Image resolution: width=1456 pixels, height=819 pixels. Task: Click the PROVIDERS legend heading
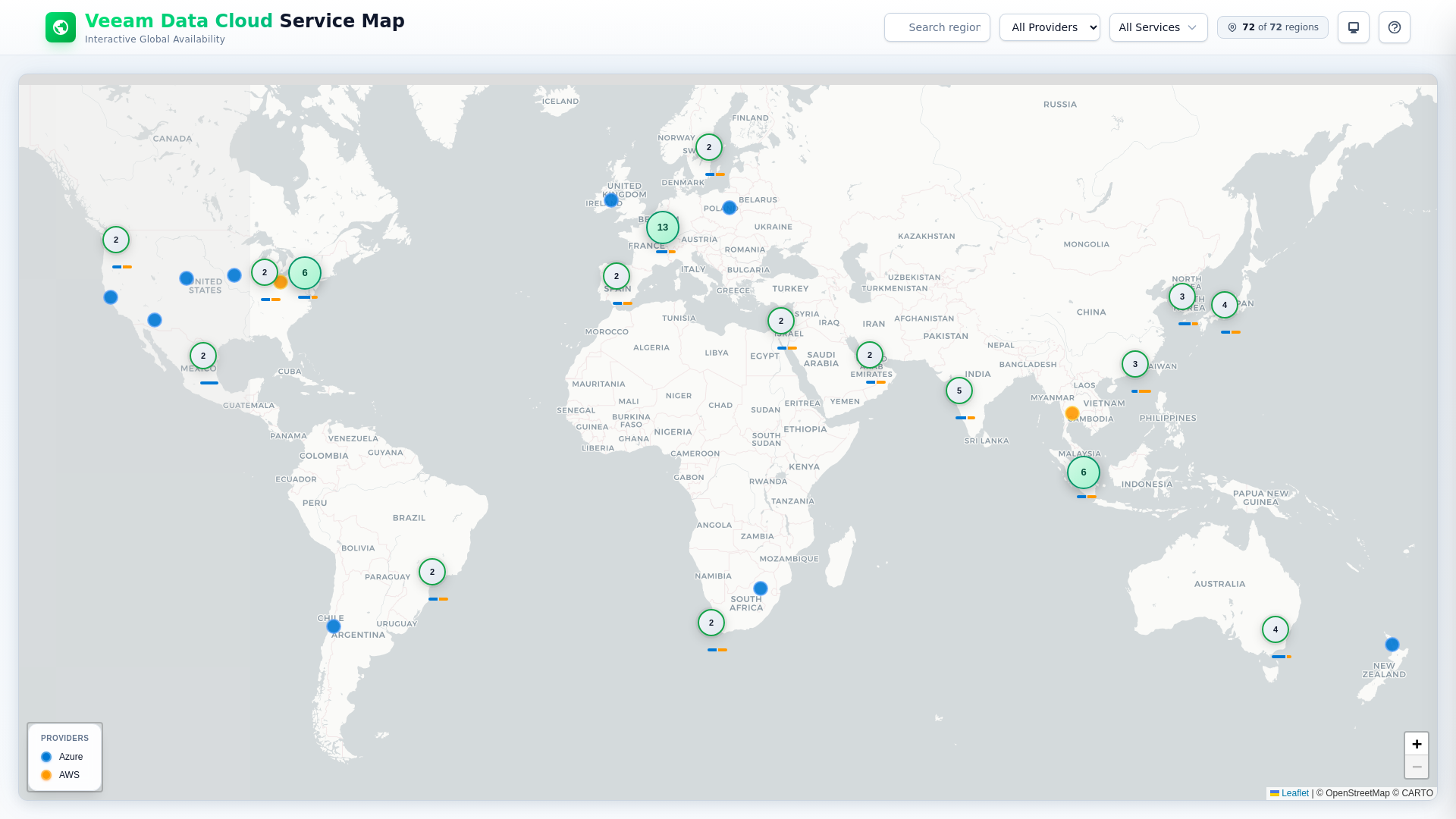click(x=64, y=738)
